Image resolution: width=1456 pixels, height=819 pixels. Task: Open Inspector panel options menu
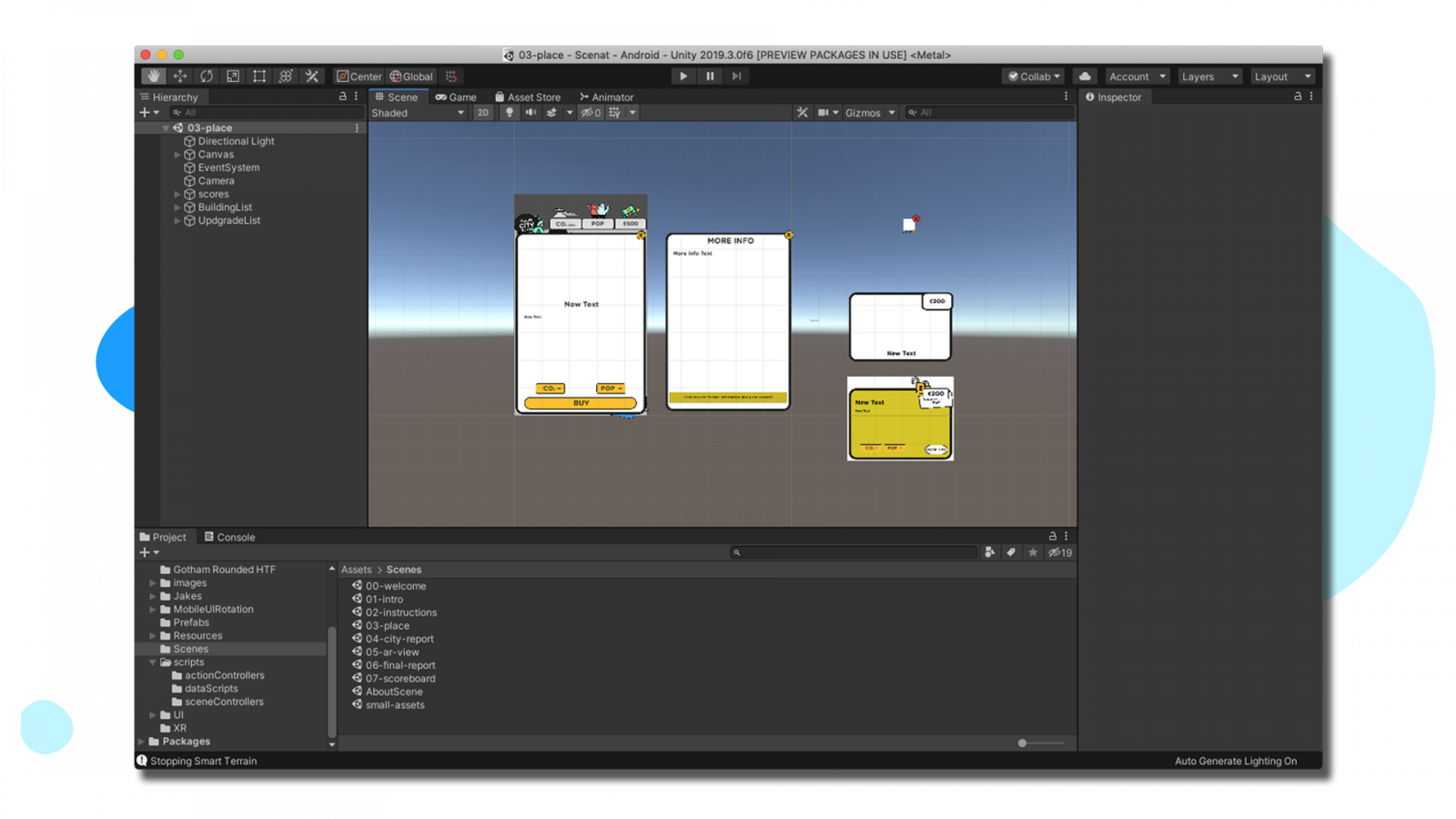tap(1311, 96)
